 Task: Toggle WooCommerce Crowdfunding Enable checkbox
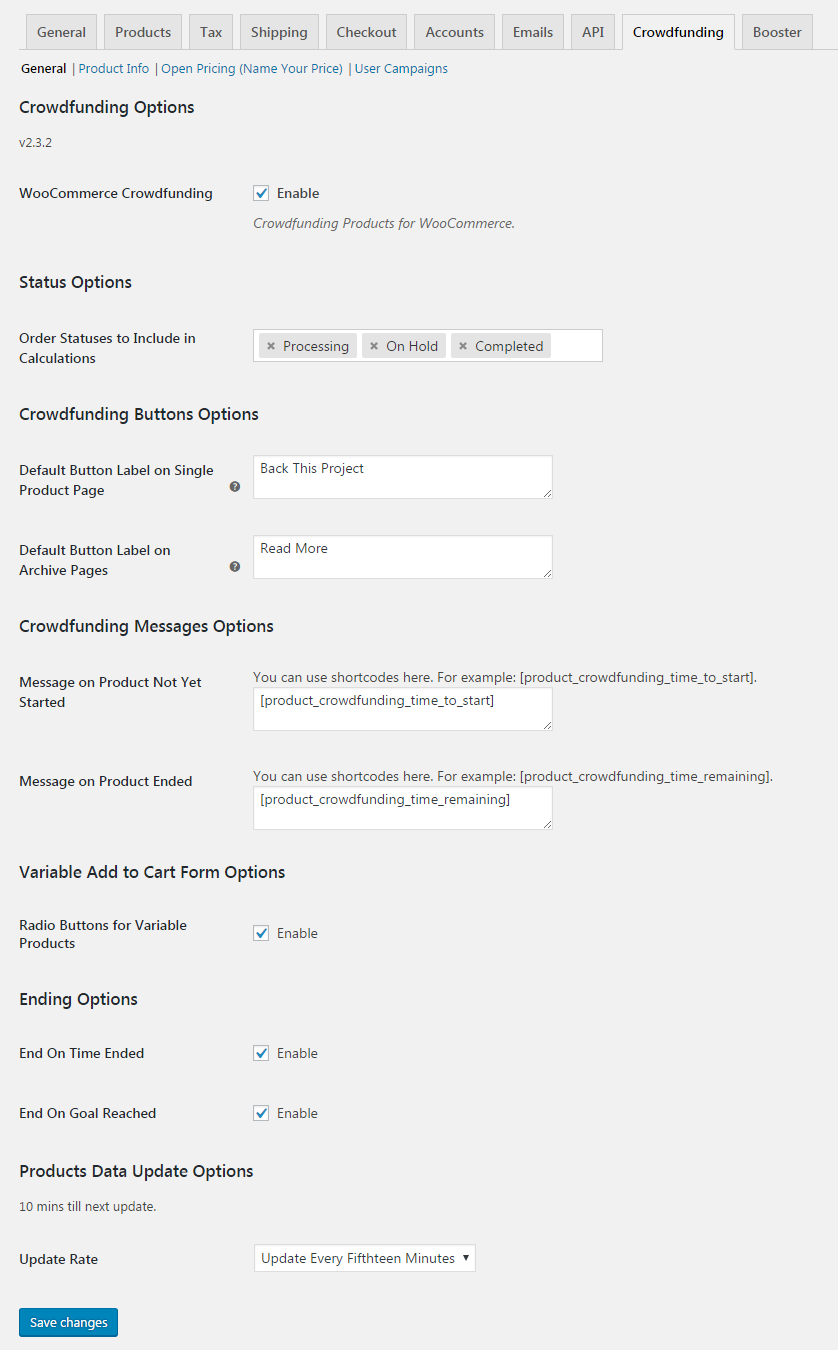261,193
